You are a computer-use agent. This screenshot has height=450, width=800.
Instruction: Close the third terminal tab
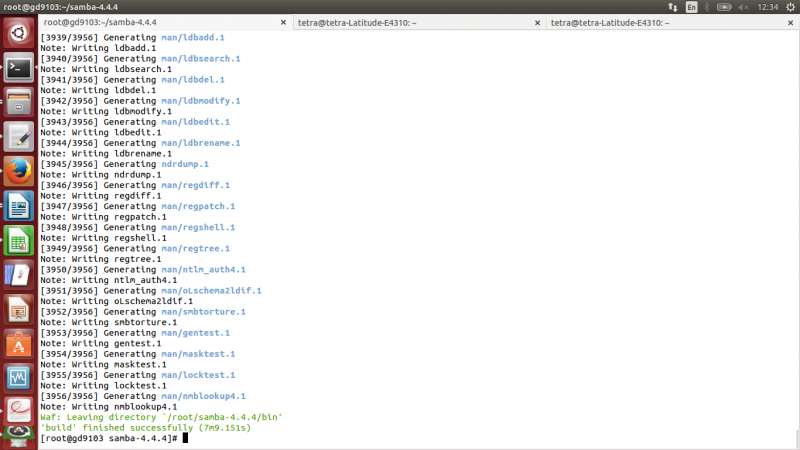790,22
